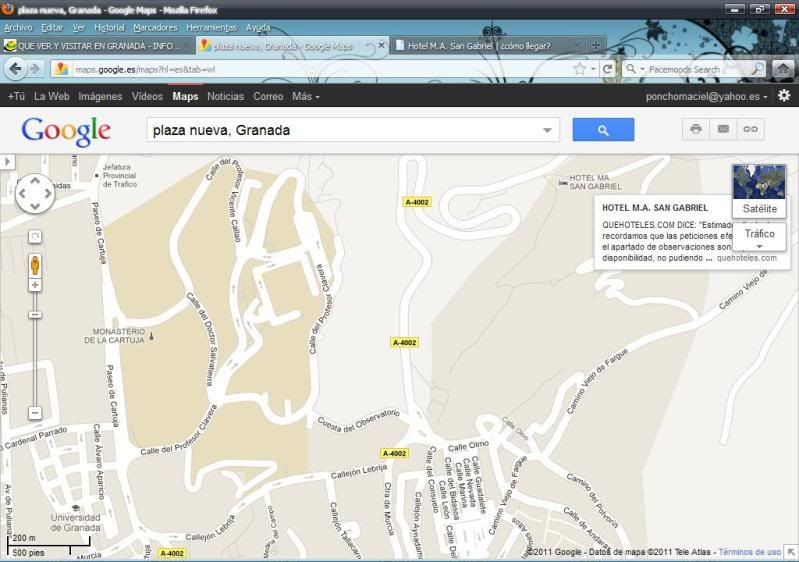Screen dimensions: 799x562
Task: Click the square button above the pegman
Action: [x=35, y=236]
